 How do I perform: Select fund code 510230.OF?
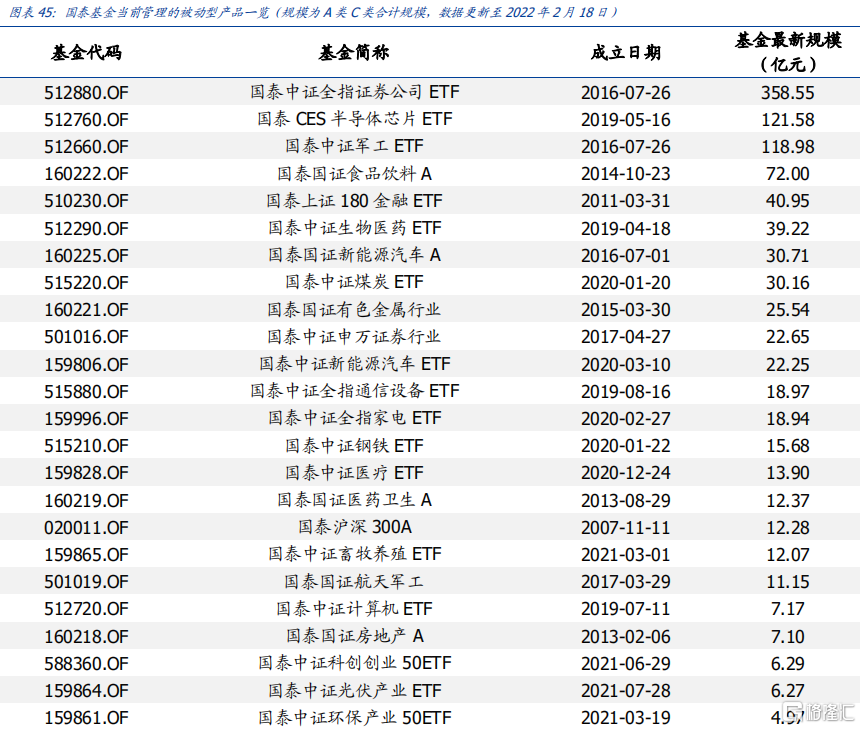click(86, 201)
